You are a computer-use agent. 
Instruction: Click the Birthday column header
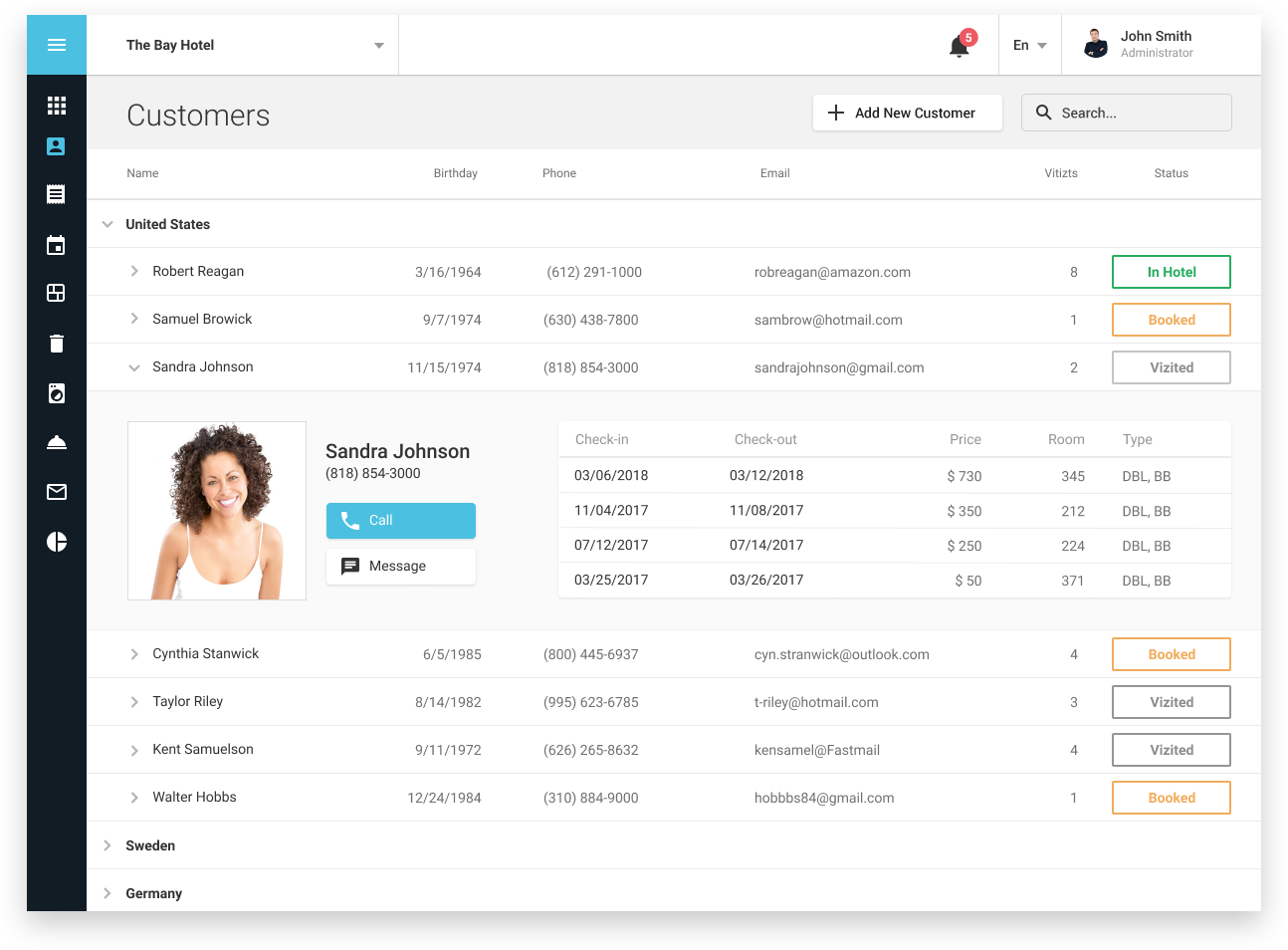tap(456, 173)
